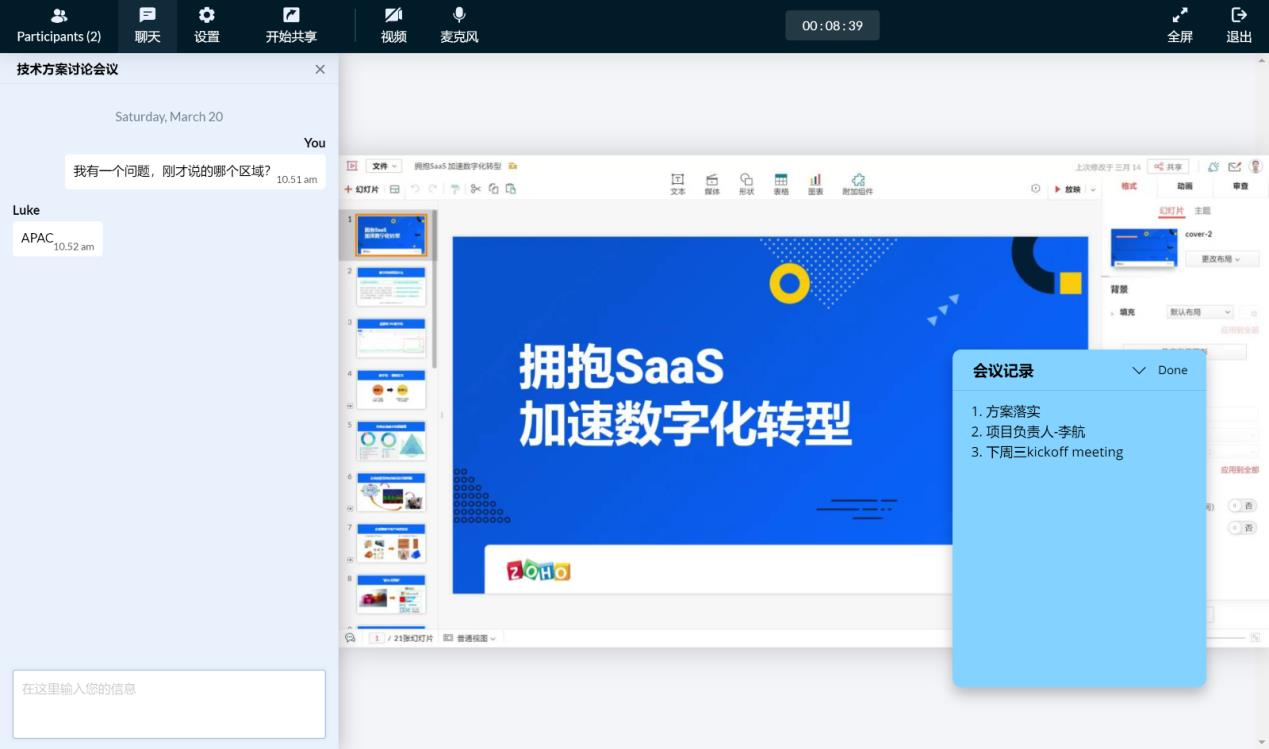
Task: Collapse the 会议记录 notes with chevron
Action: click(x=1138, y=371)
